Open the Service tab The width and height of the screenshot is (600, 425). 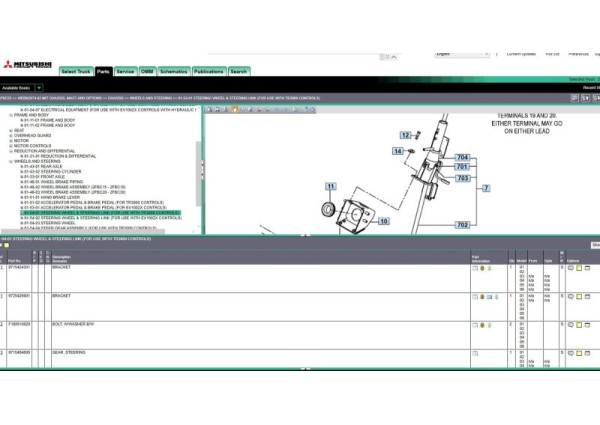point(125,72)
